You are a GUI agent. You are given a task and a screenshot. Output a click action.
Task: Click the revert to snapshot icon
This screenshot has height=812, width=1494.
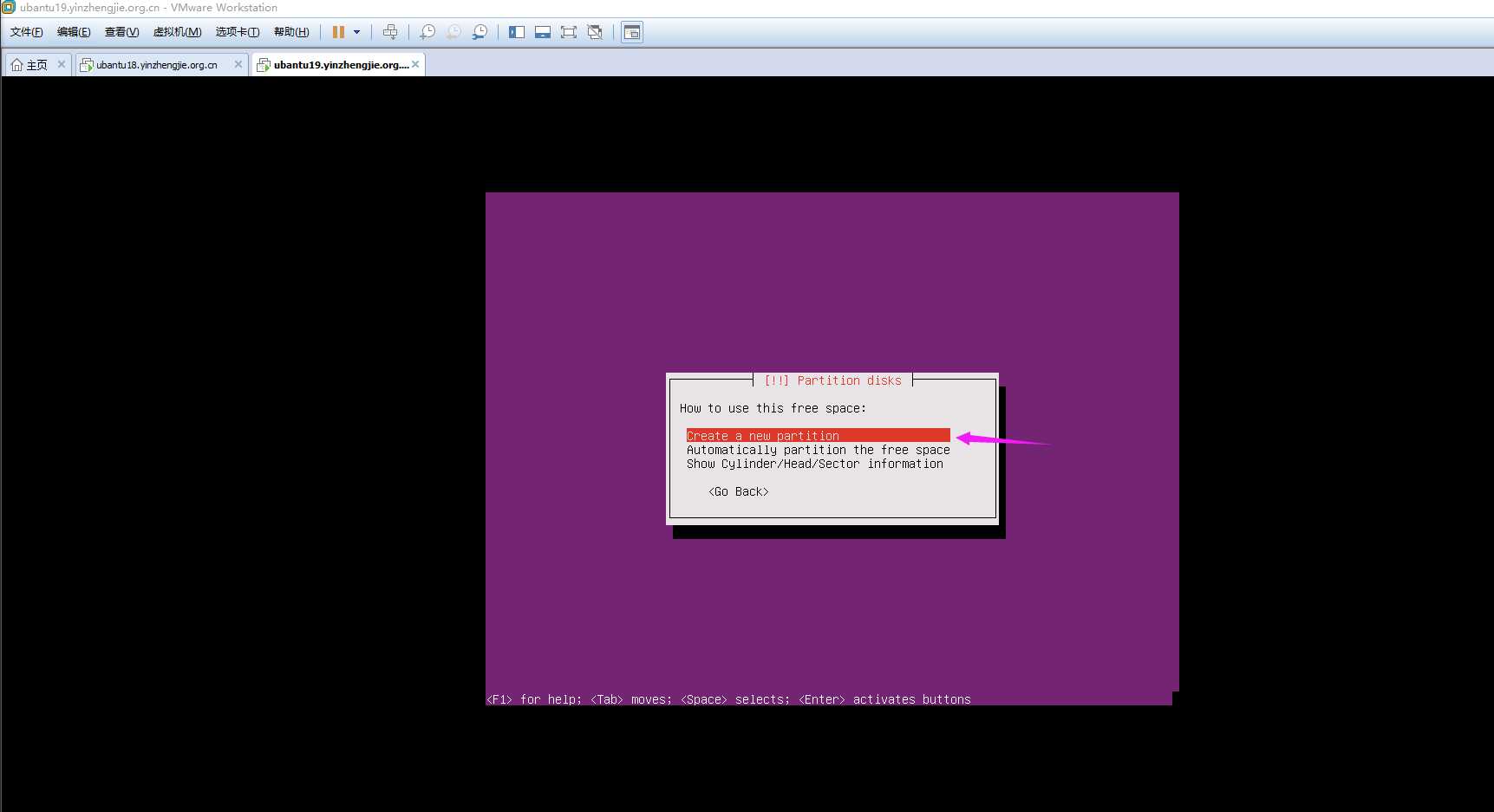click(x=453, y=32)
